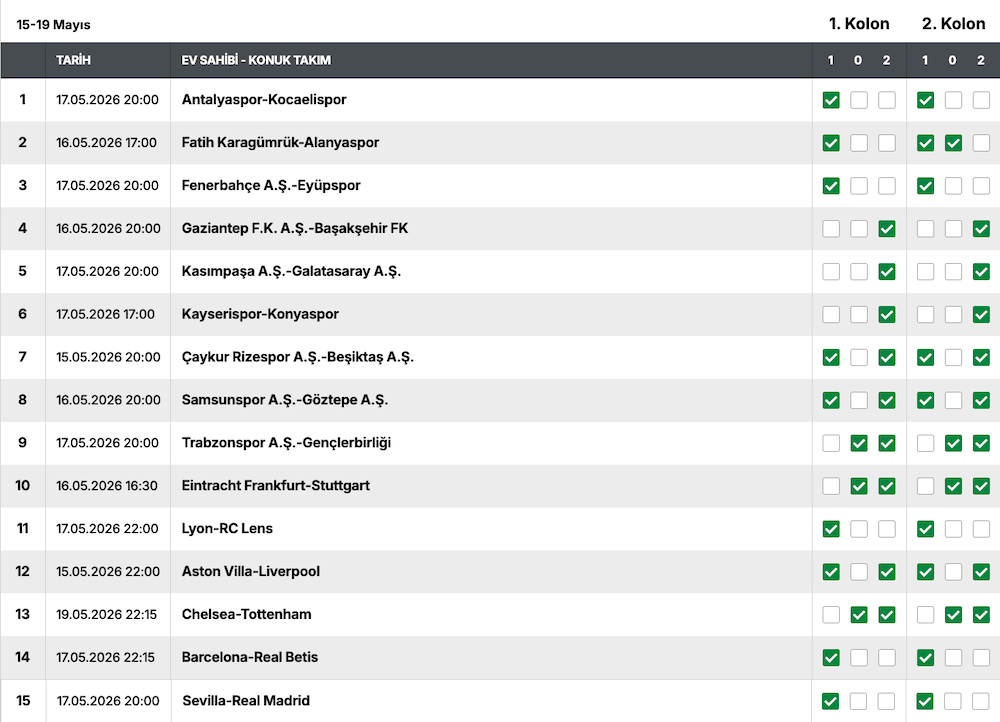The width and height of the screenshot is (1000, 722).
Task: Click the date 15.05.2026 22:00
Action: coord(108,571)
